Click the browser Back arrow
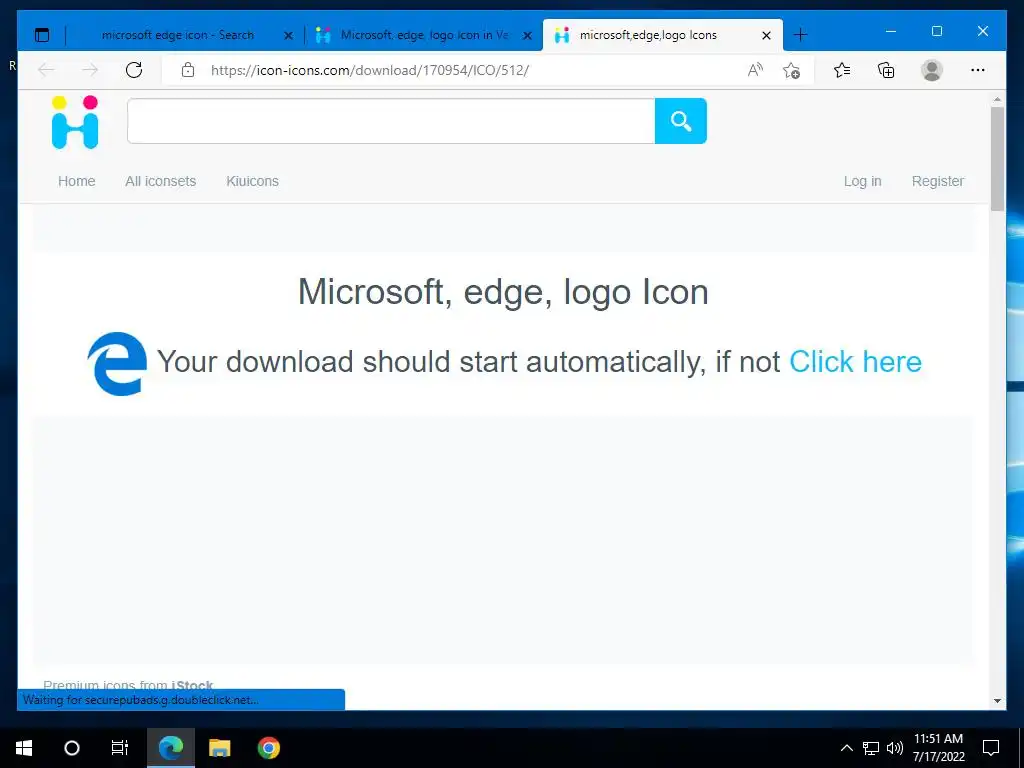This screenshot has height=768, width=1024. (46, 70)
